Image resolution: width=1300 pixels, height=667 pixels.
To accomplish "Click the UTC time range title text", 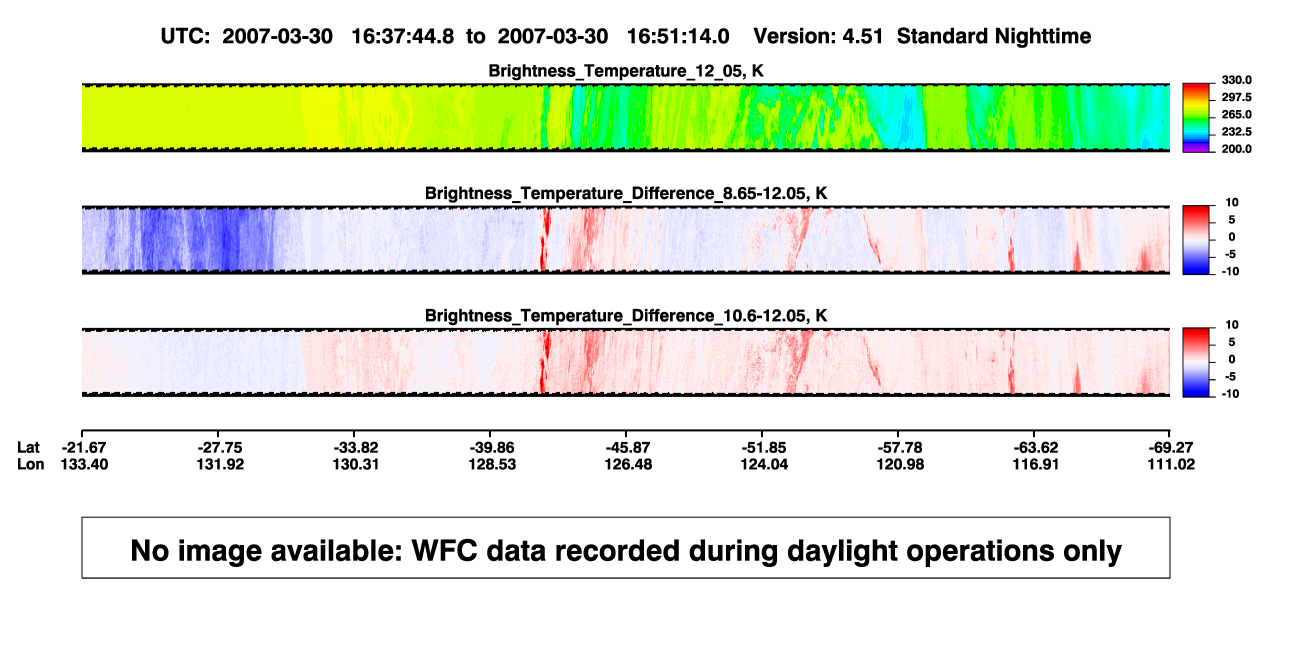I will [x=444, y=36].
